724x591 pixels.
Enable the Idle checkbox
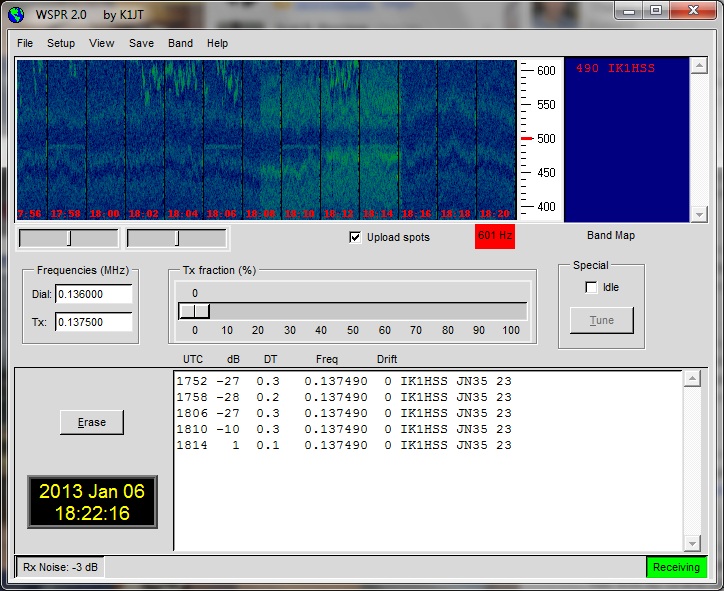591,287
